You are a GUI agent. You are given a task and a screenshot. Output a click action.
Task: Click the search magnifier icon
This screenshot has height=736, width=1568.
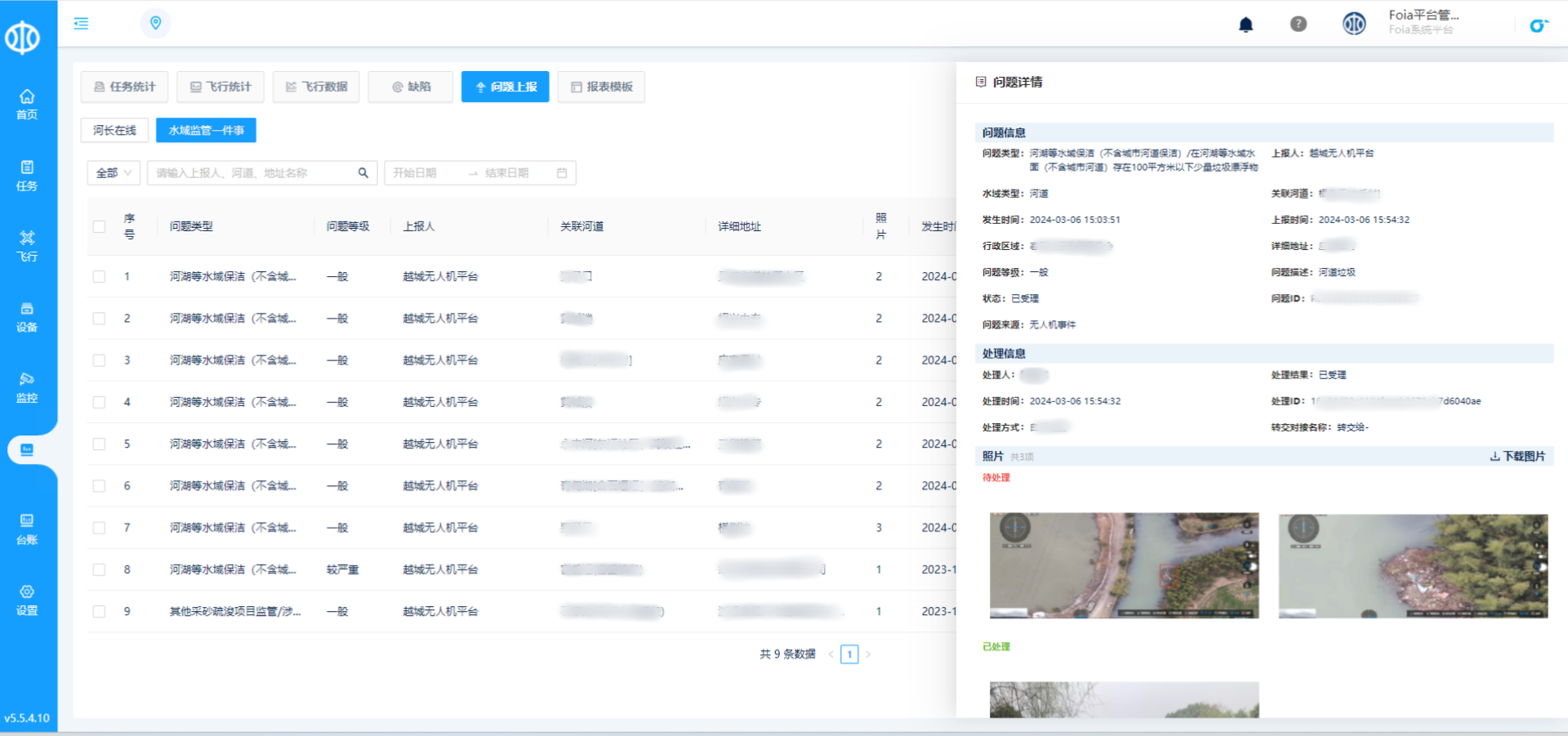(363, 173)
